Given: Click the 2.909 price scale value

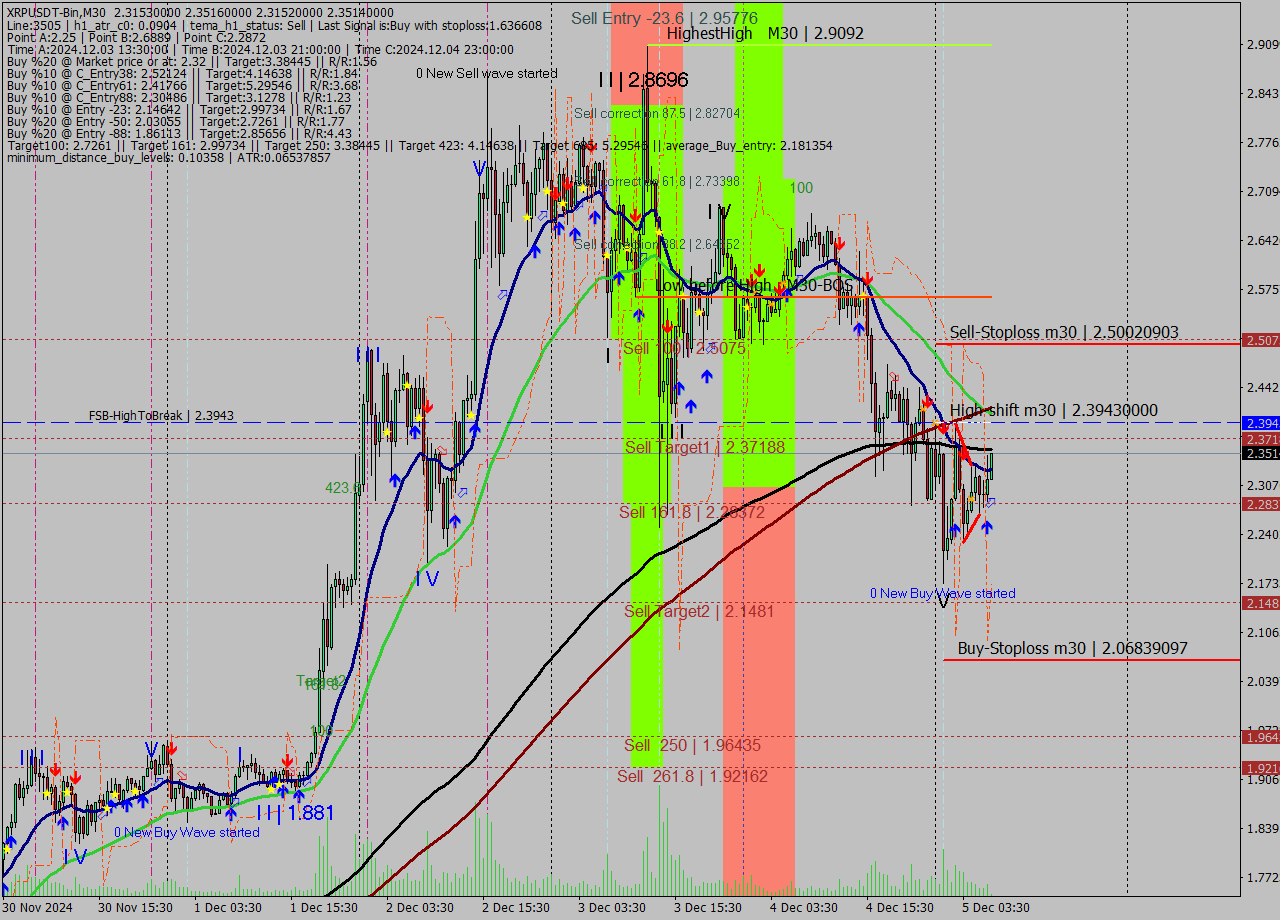Looking at the screenshot, I should [x=1262, y=45].
